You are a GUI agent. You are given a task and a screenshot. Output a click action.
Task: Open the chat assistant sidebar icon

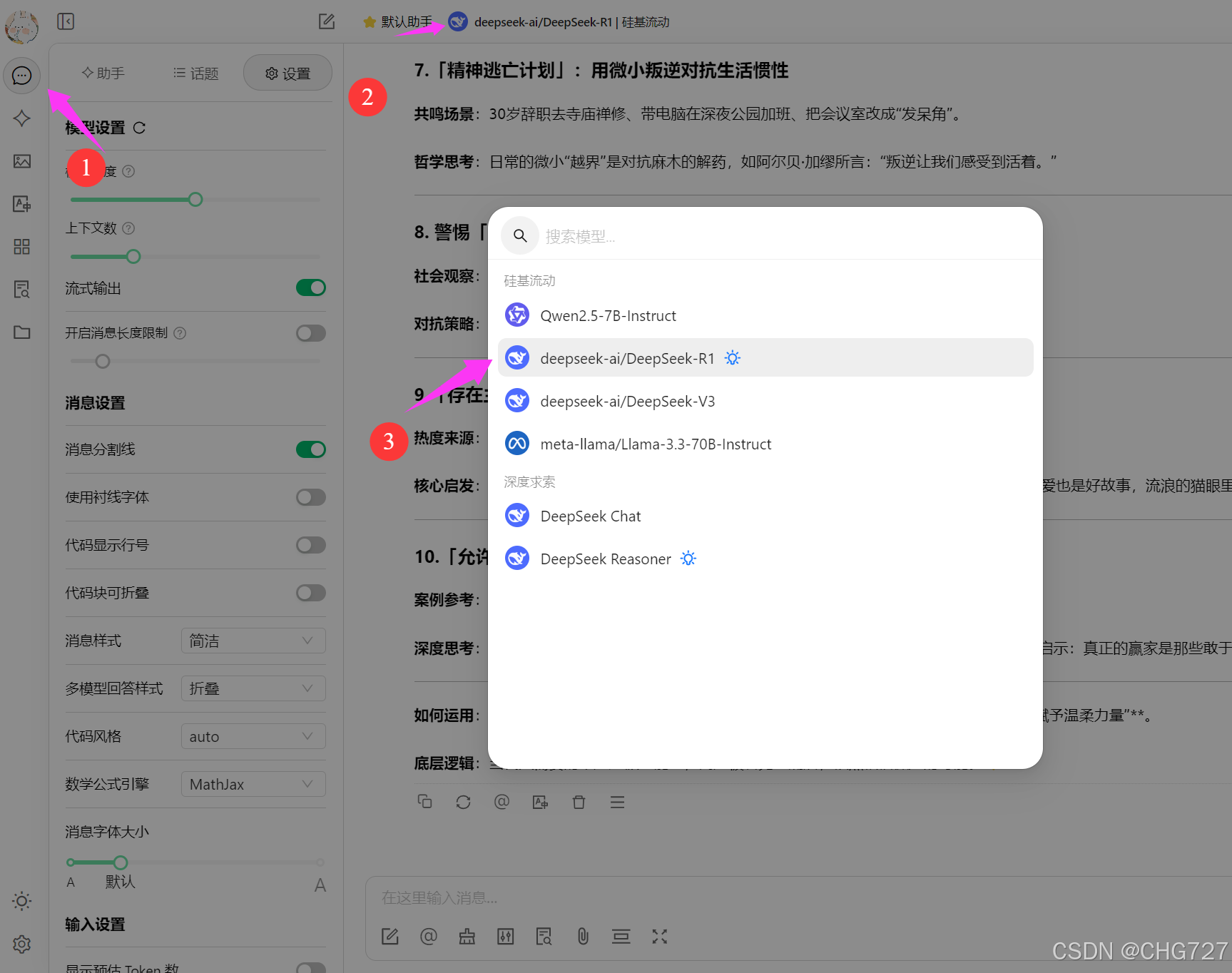(22, 76)
